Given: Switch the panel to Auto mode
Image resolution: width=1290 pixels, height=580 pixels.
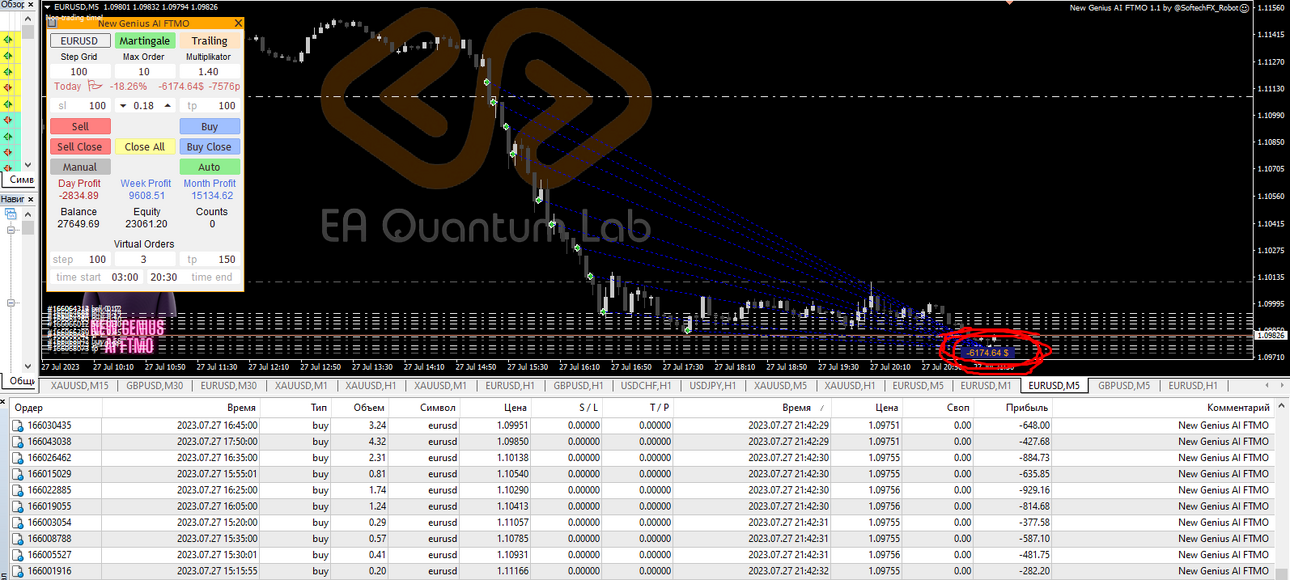Looking at the screenshot, I should coord(210,167).
